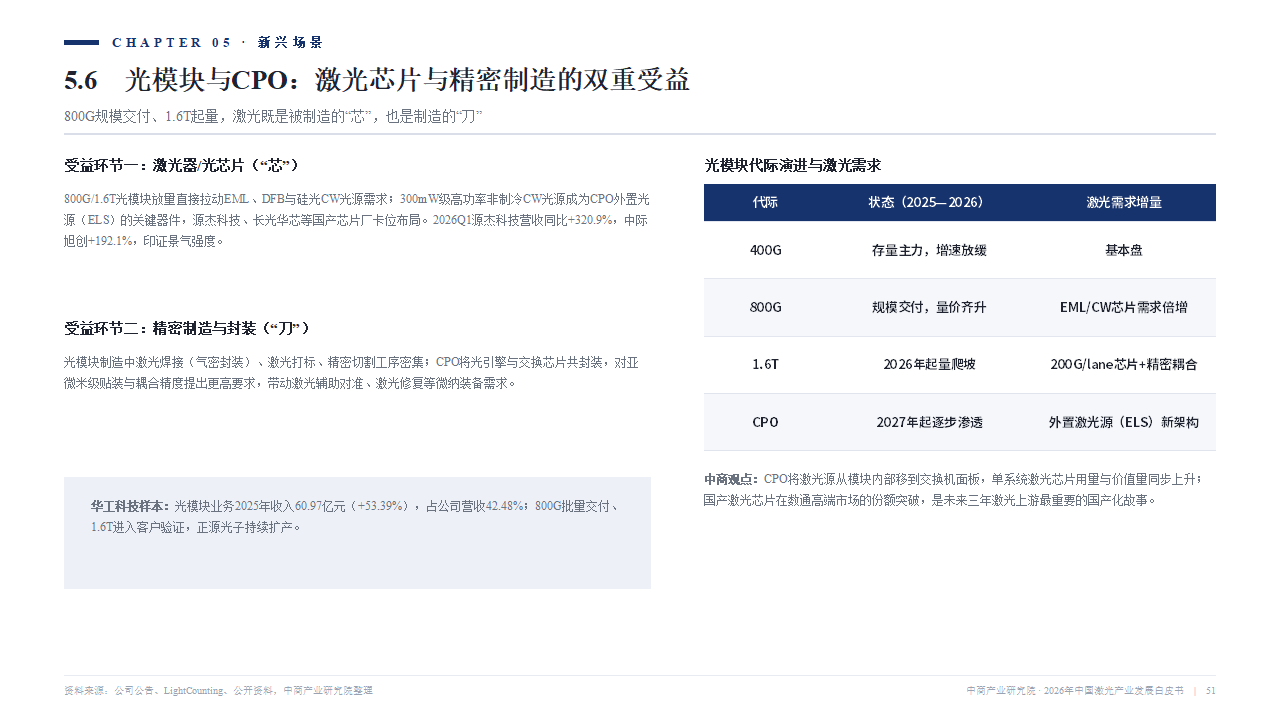
Task: Click the subtitle beginning 800G规模交付
Action: tap(274, 116)
